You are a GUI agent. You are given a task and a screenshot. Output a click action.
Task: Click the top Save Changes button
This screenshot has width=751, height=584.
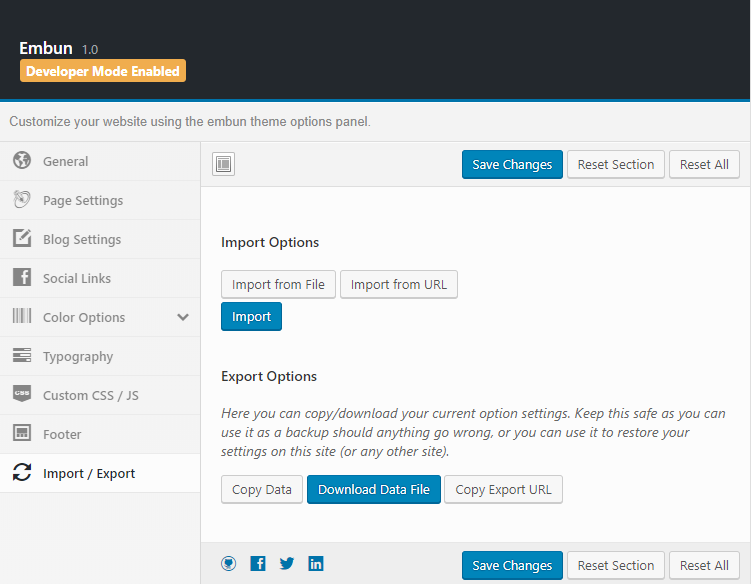coord(512,164)
